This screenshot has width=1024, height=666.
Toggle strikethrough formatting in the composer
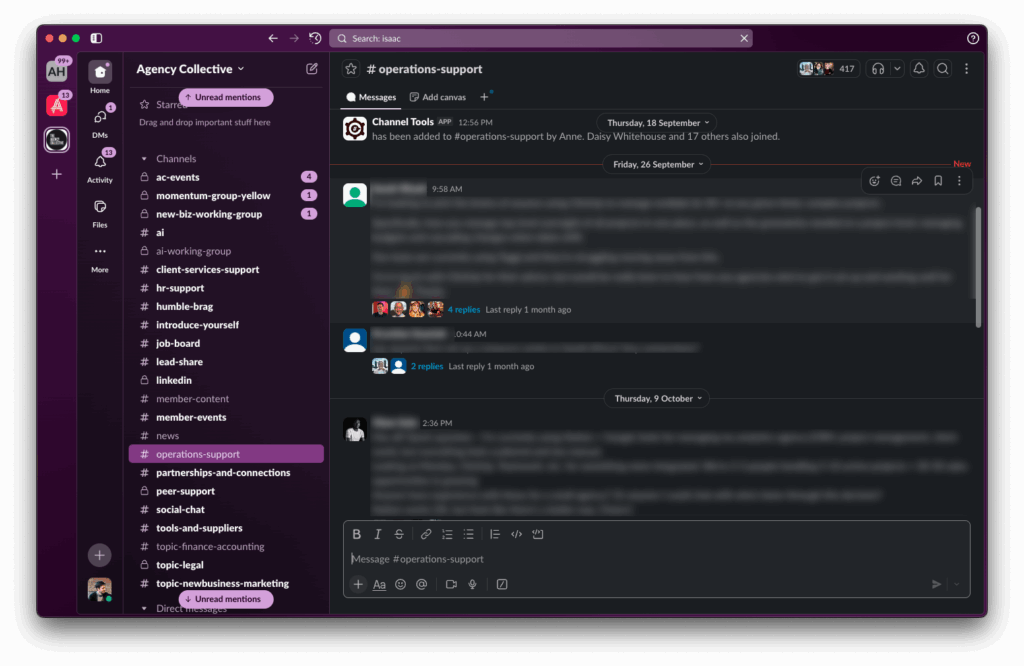(399, 534)
